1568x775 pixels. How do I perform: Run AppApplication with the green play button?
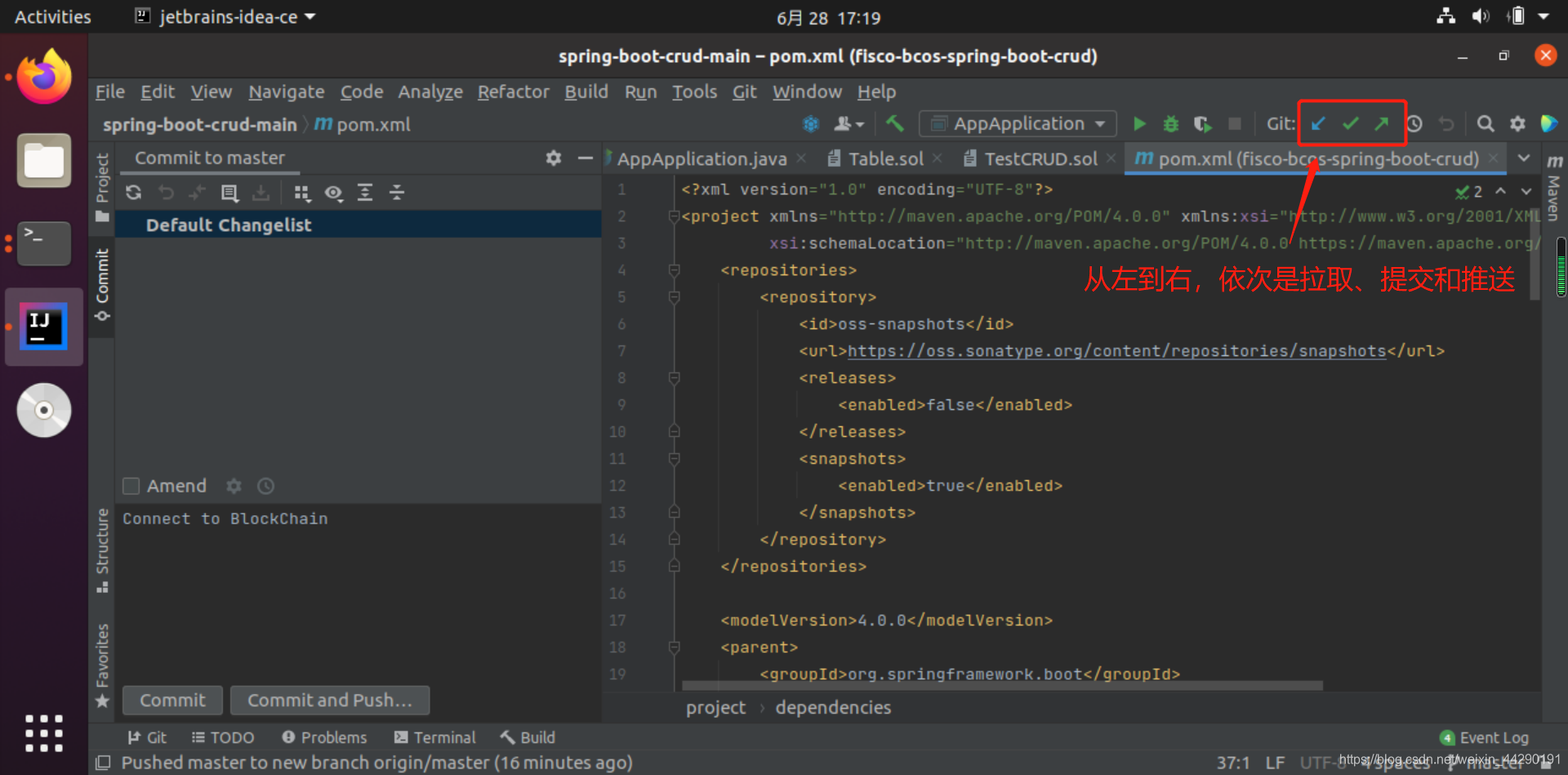(x=1139, y=124)
